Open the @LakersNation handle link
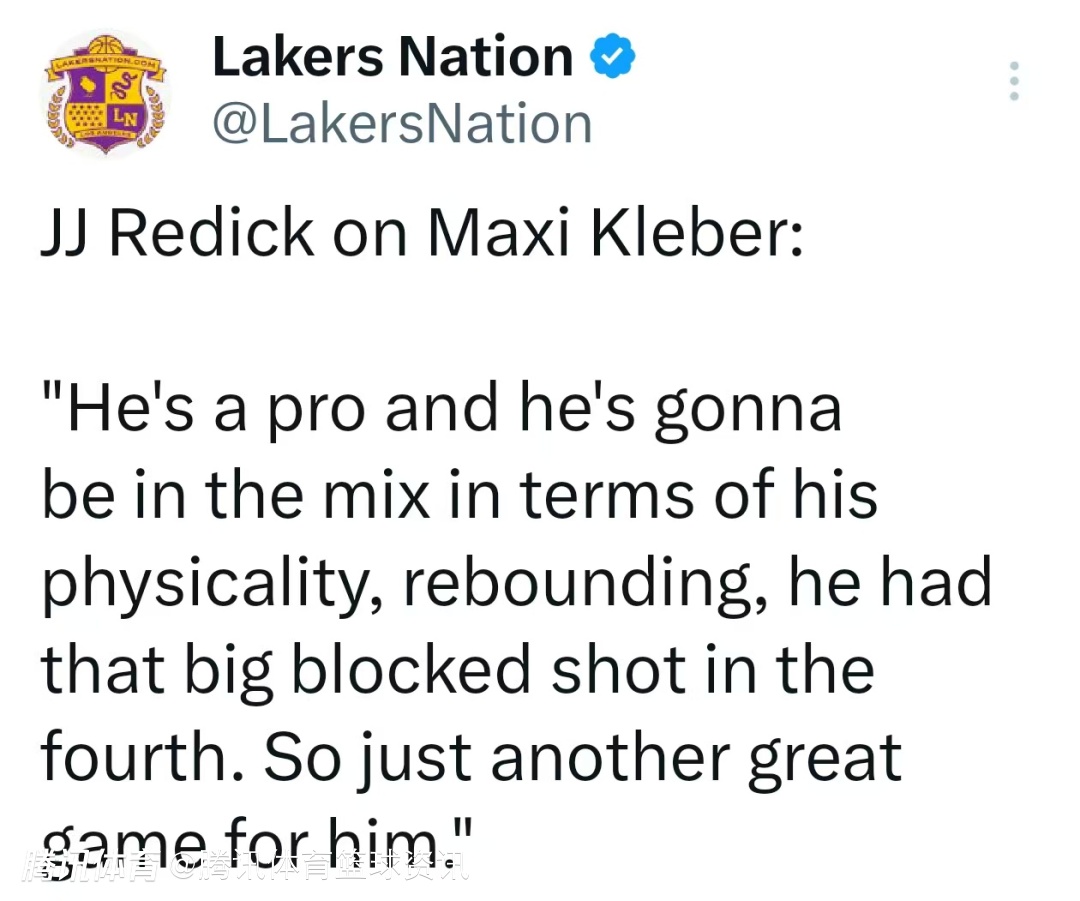This screenshot has width=1080, height=901. (x=402, y=124)
